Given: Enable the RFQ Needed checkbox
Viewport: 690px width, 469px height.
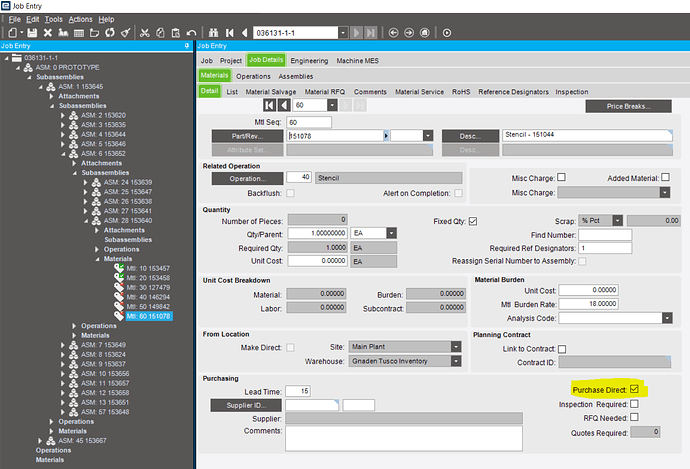Looking at the screenshot, I should pos(634,417).
